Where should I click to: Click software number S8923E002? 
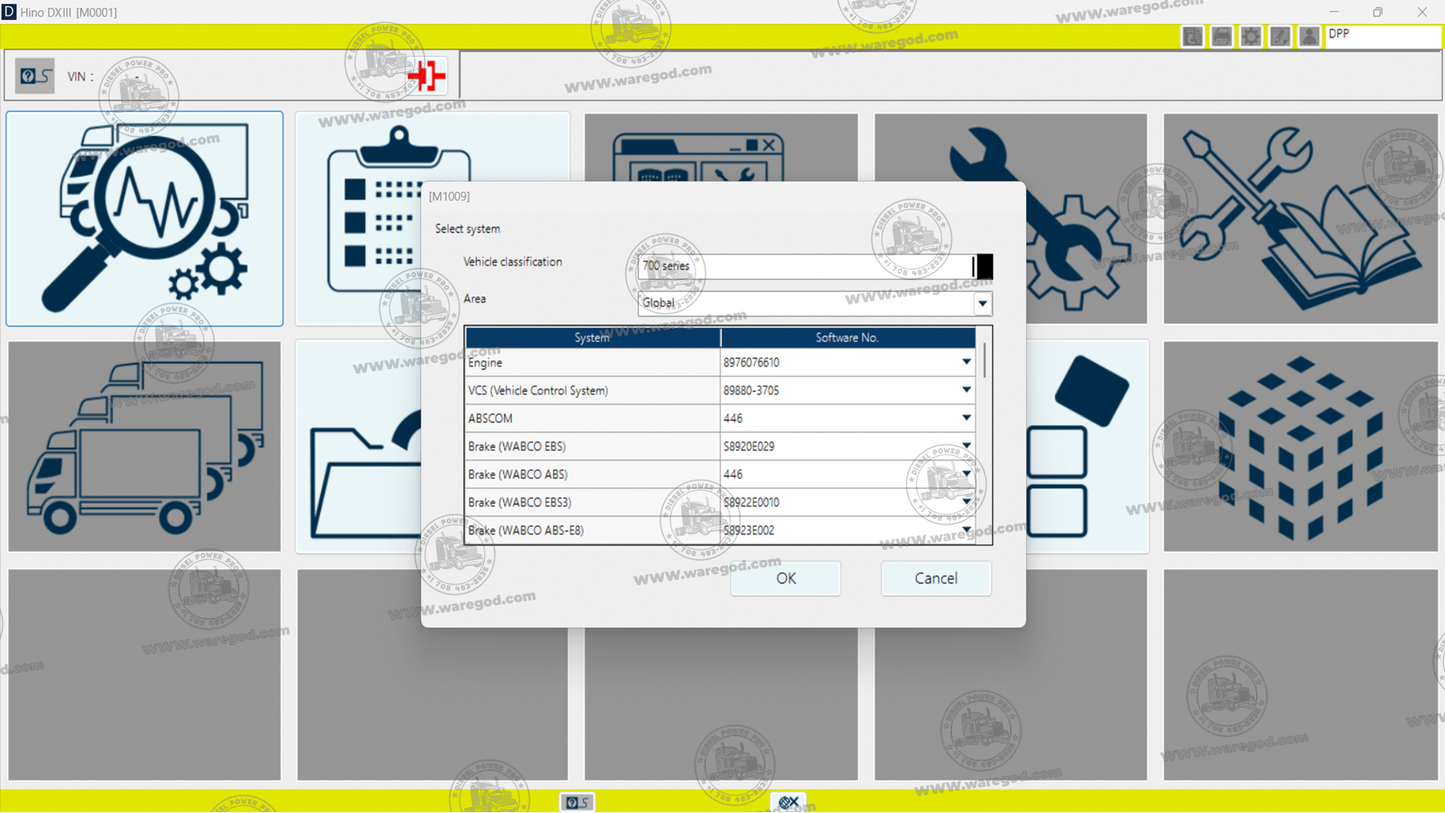point(749,530)
